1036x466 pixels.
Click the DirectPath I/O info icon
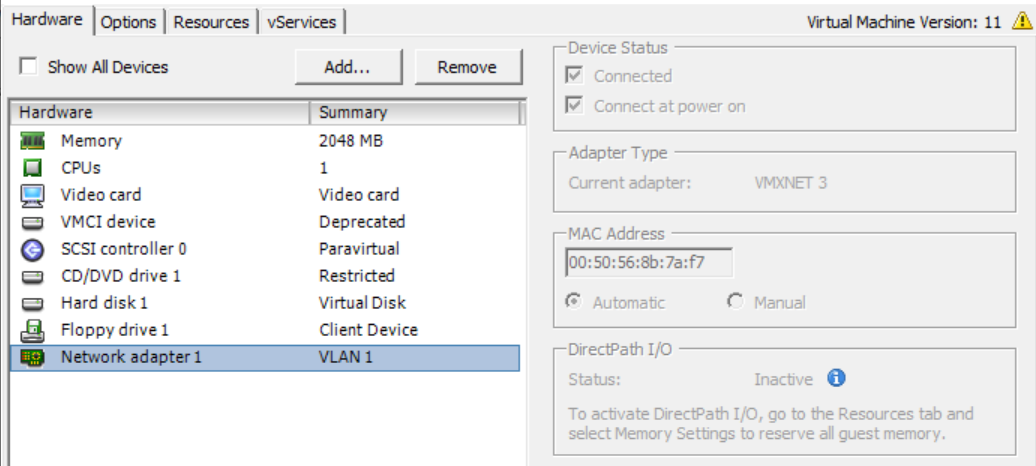(x=837, y=378)
